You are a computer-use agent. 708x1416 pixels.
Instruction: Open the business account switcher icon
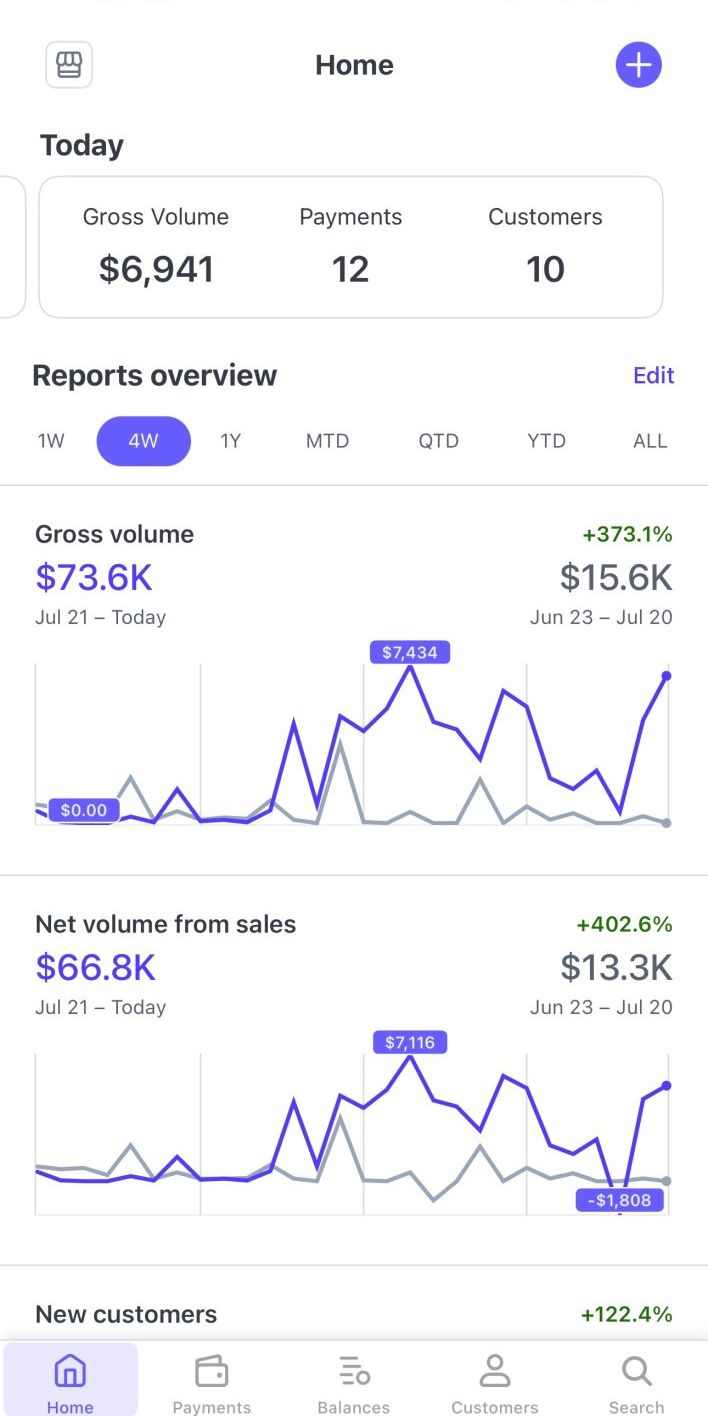coord(69,64)
